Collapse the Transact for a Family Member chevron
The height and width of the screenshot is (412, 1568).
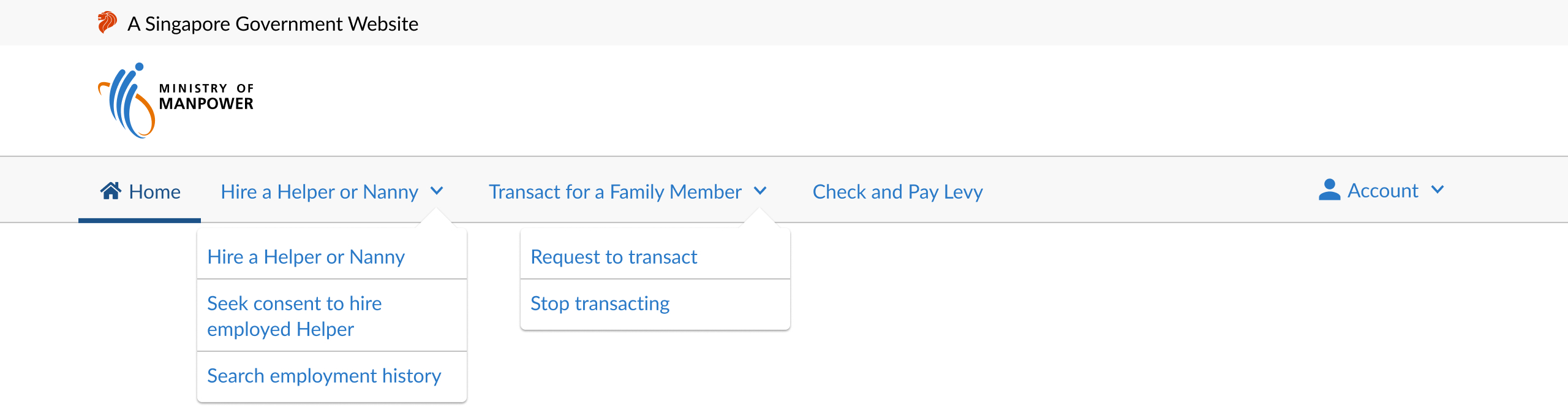click(x=760, y=191)
